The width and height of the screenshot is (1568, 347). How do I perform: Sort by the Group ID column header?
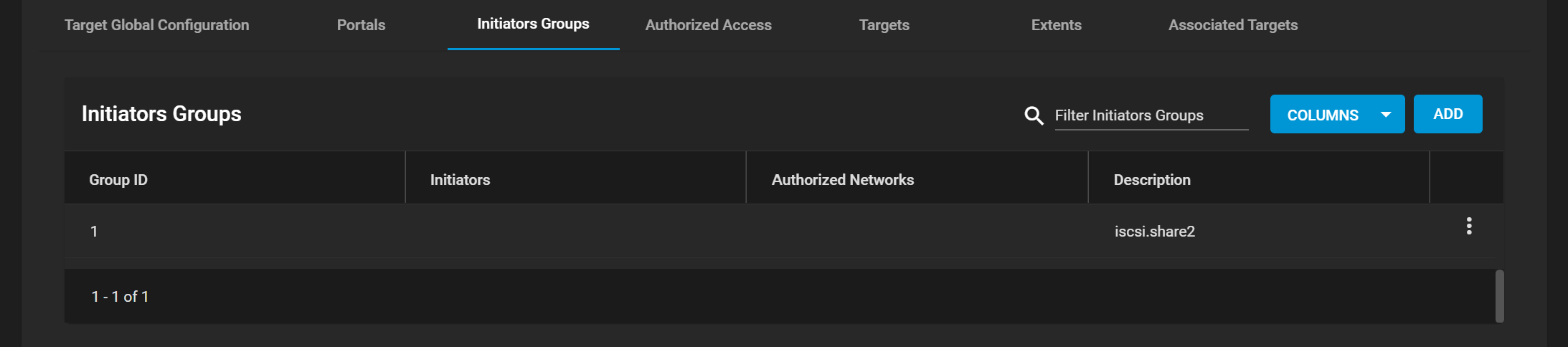pyautogui.click(x=118, y=180)
